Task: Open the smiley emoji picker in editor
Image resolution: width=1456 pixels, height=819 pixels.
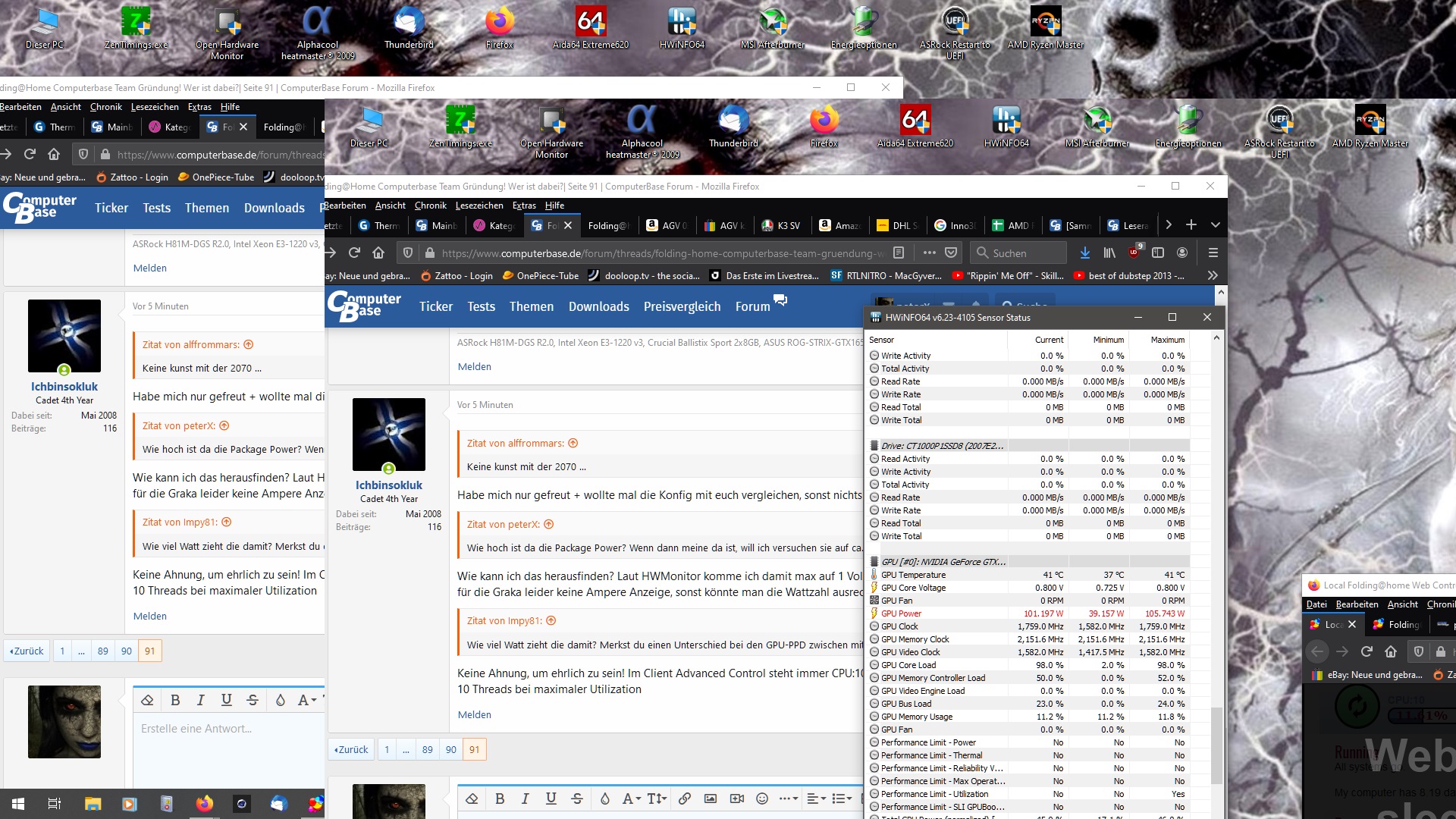Action: coord(762,799)
